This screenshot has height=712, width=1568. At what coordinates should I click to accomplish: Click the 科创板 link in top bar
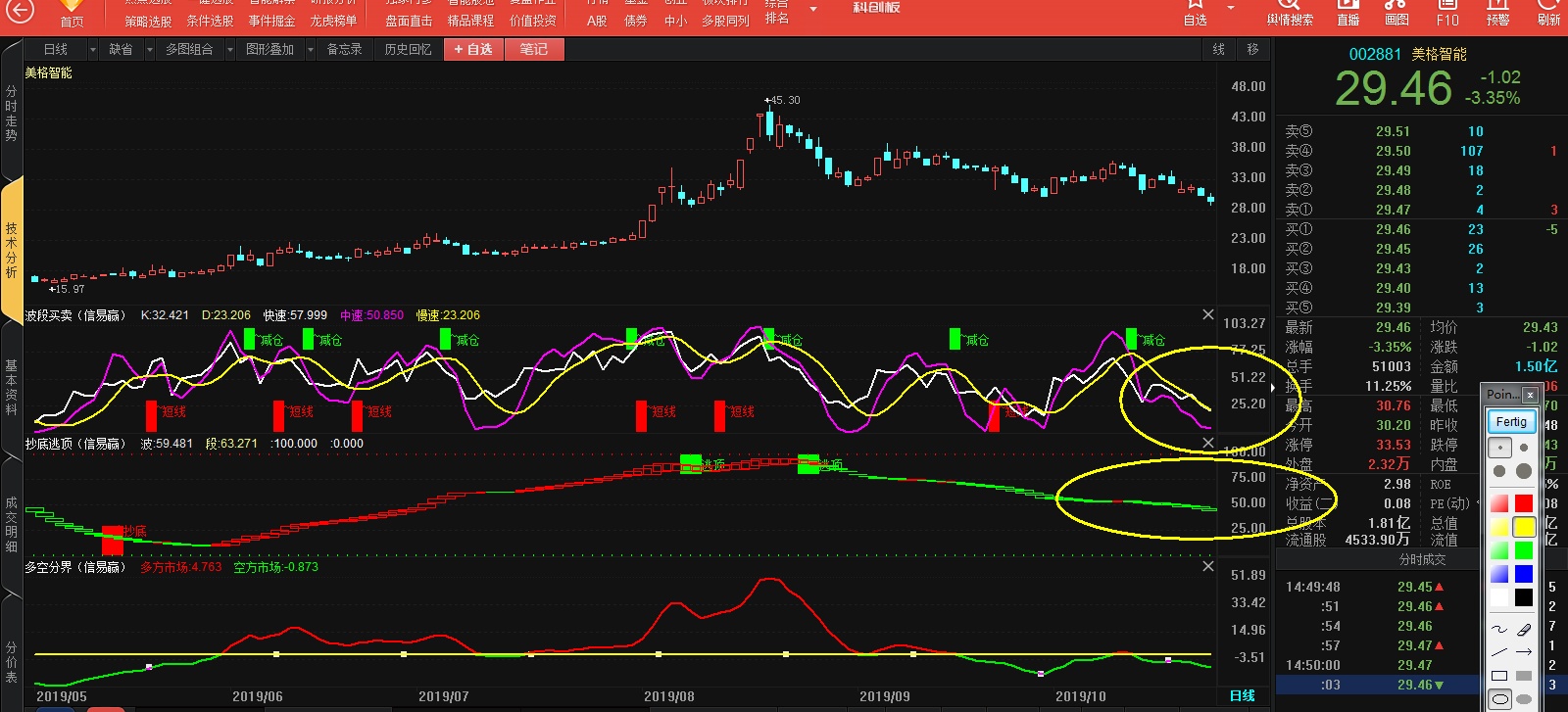coord(876,7)
